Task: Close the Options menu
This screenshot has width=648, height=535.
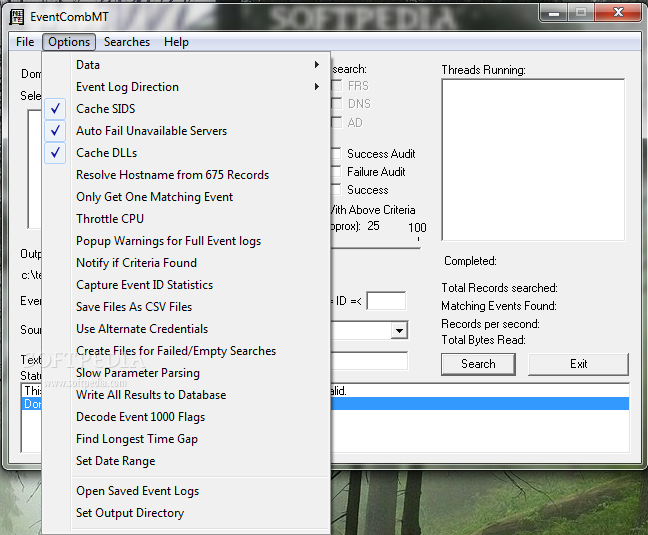Action: (69, 42)
